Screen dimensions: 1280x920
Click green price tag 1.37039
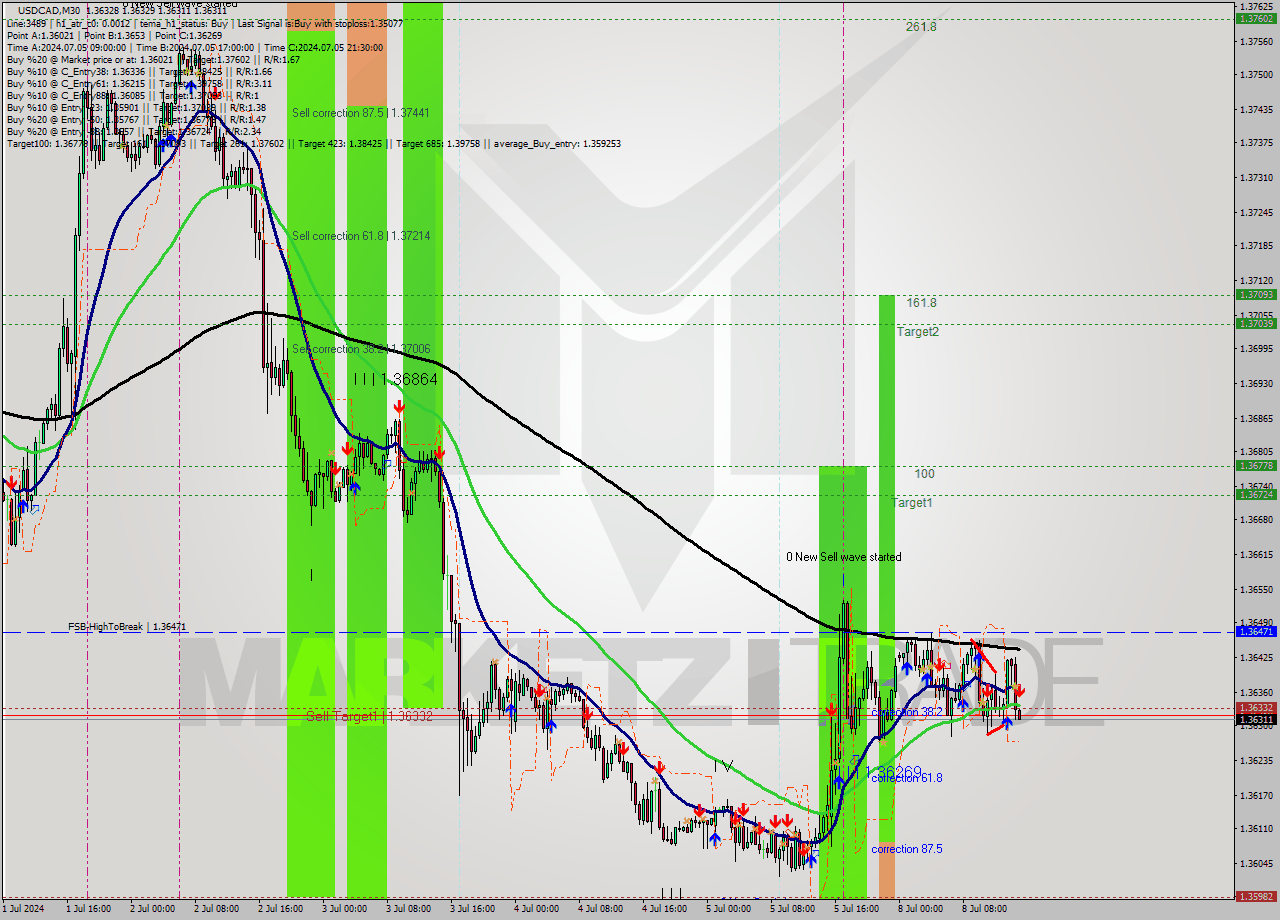[x=1255, y=323]
